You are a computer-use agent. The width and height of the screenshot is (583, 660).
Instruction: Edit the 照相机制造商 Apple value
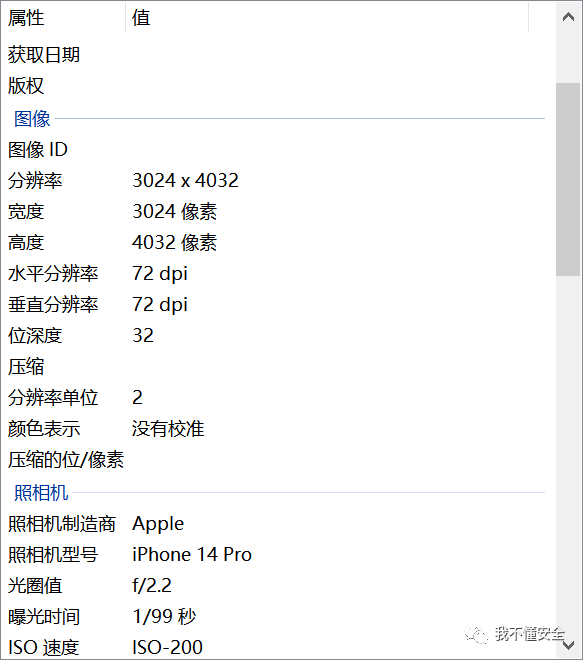pos(158,524)
